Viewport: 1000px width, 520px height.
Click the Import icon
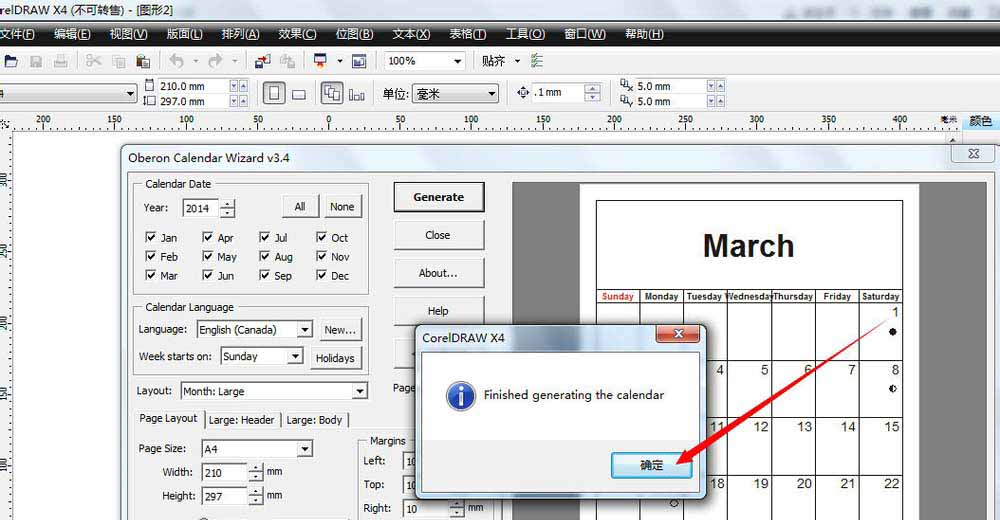262,61
